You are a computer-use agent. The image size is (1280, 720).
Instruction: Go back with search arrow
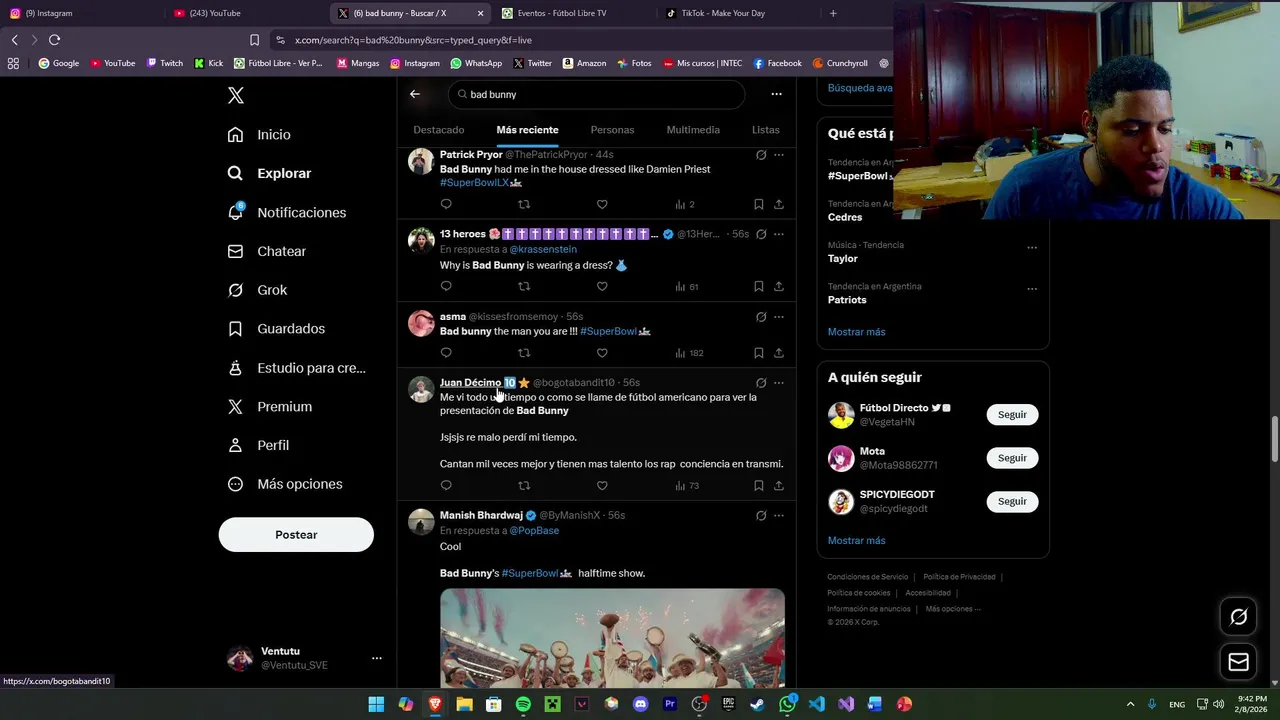[415, 94]
